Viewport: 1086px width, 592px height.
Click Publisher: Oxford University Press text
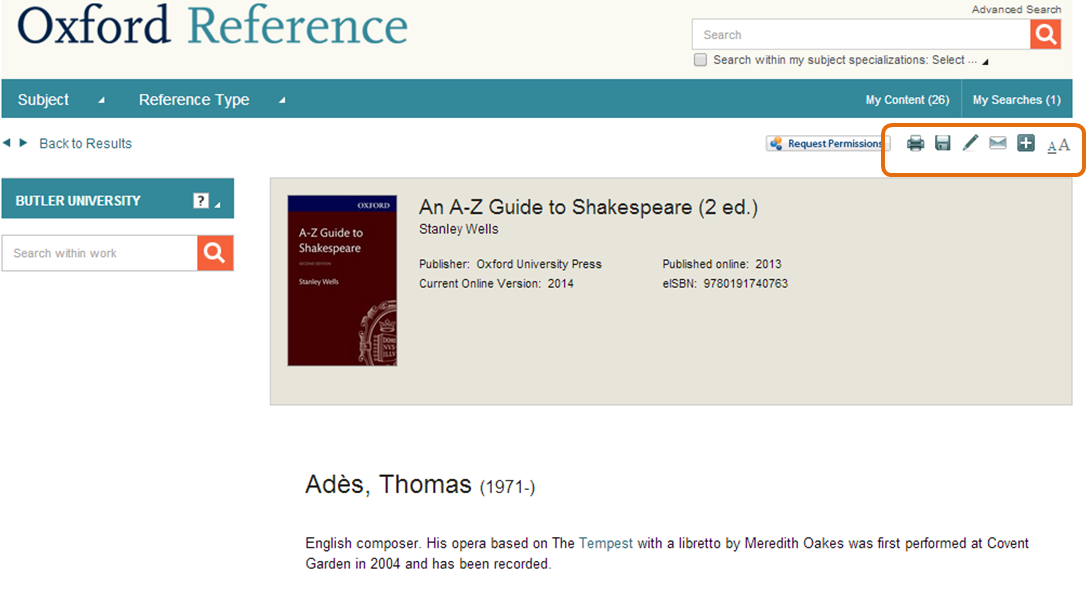(510, 264)
